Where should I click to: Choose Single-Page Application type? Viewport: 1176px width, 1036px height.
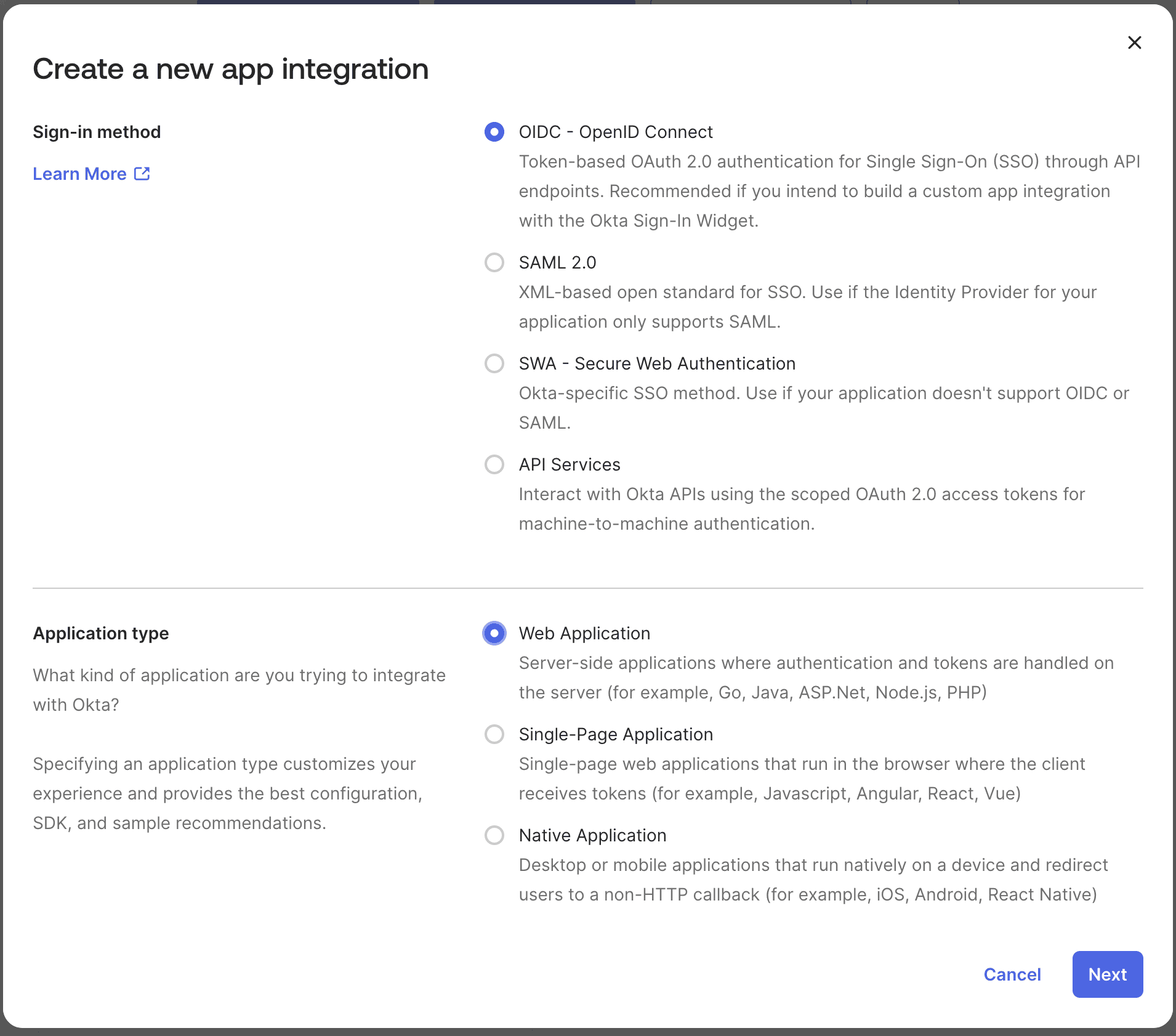[494, 734]
